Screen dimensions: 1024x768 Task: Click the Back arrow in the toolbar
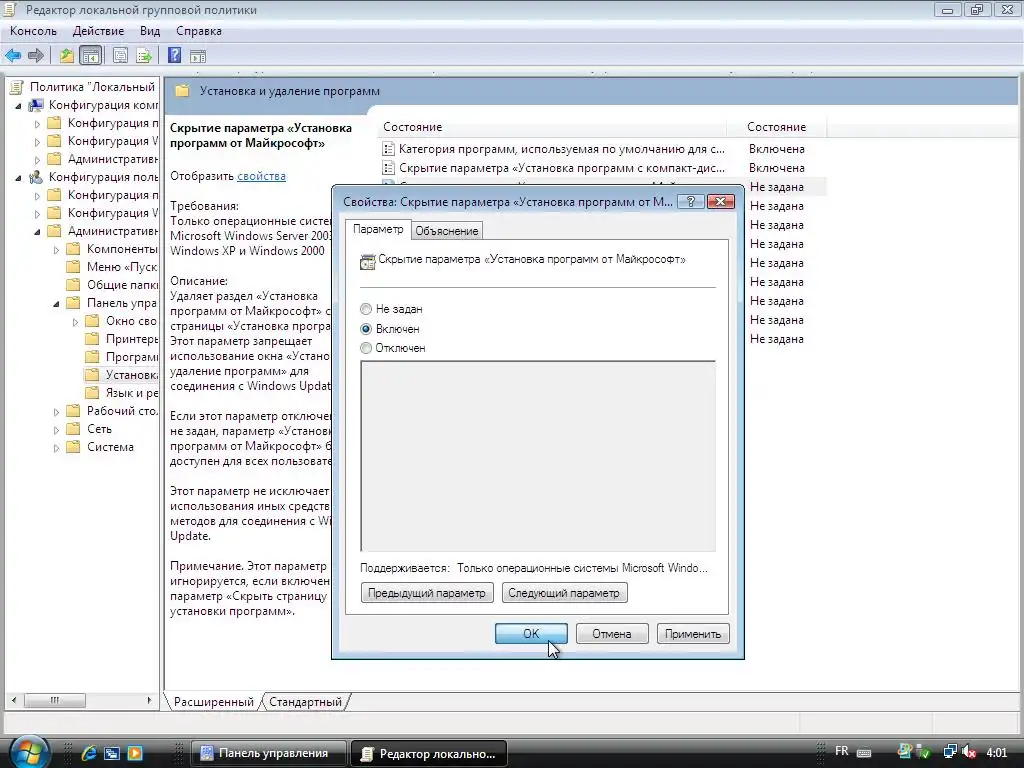13,56
